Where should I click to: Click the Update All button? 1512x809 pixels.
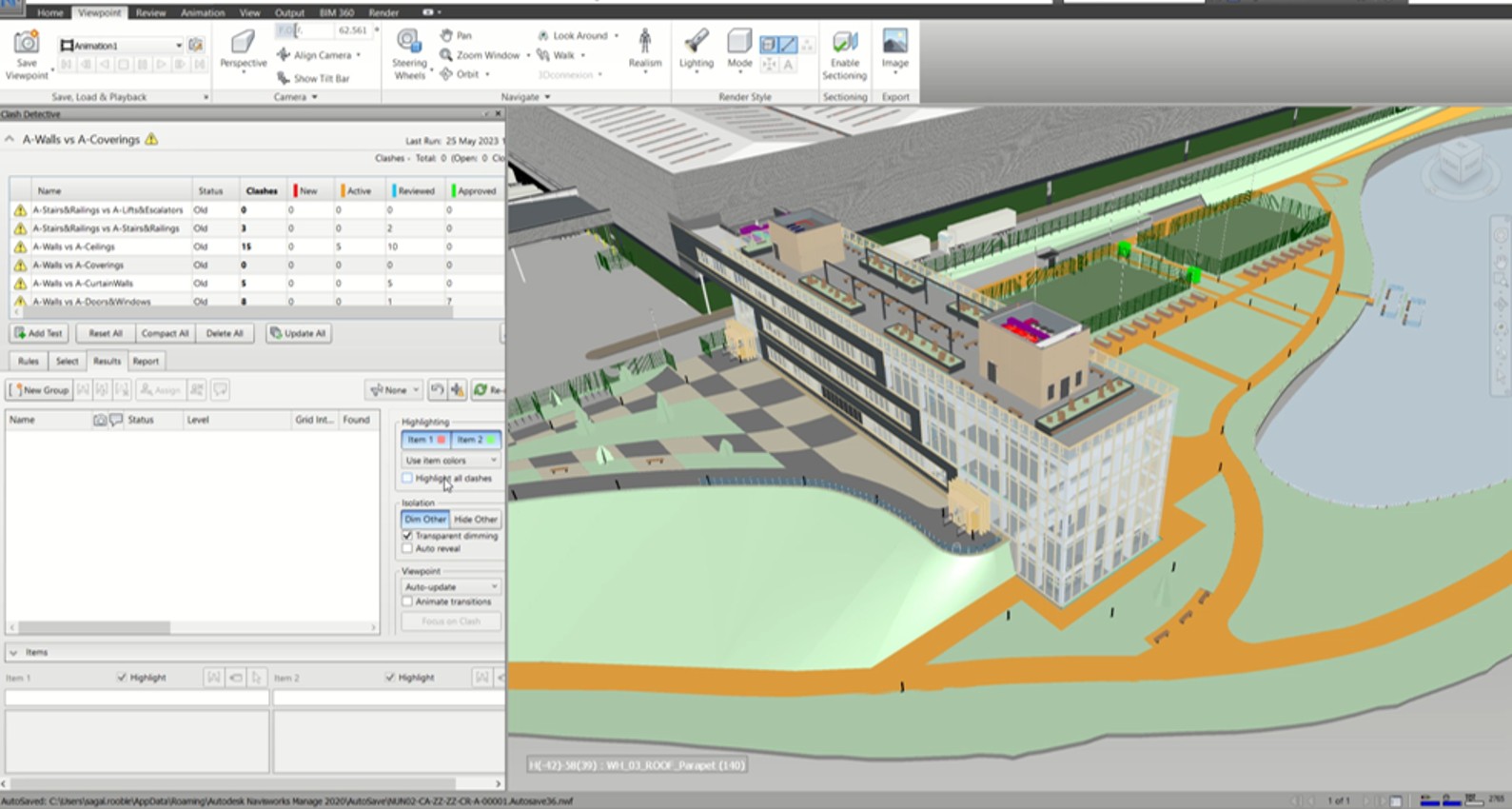point(299,333)
